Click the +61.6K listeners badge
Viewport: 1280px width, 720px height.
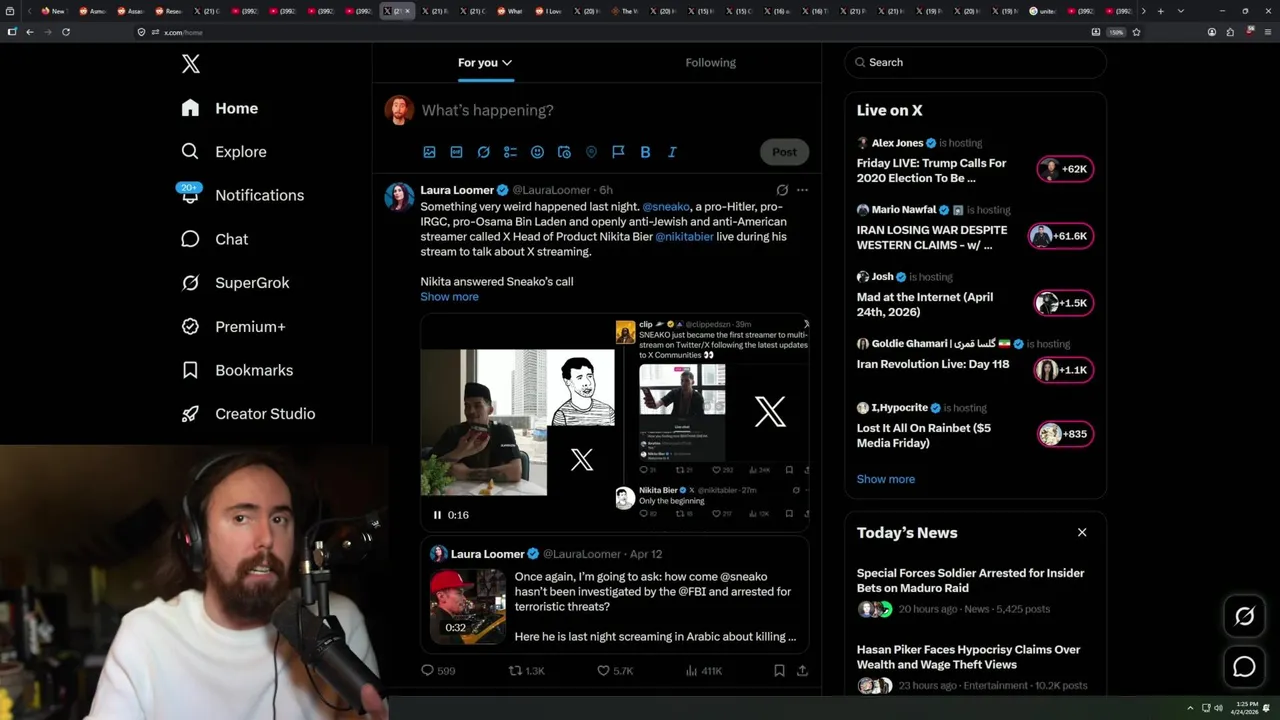[x=1061, y=236]
